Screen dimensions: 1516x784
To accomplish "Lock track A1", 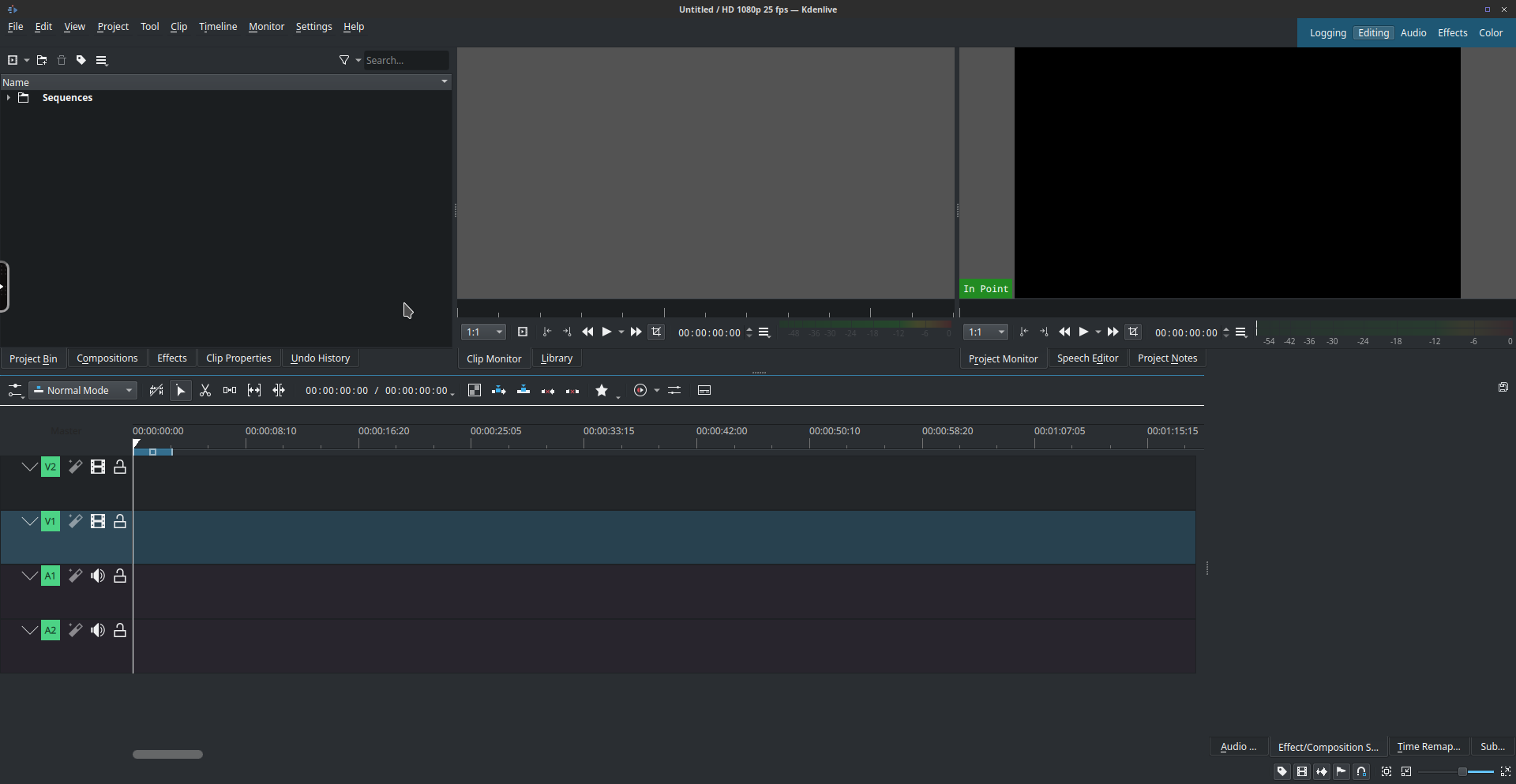I will click(120, 576).
